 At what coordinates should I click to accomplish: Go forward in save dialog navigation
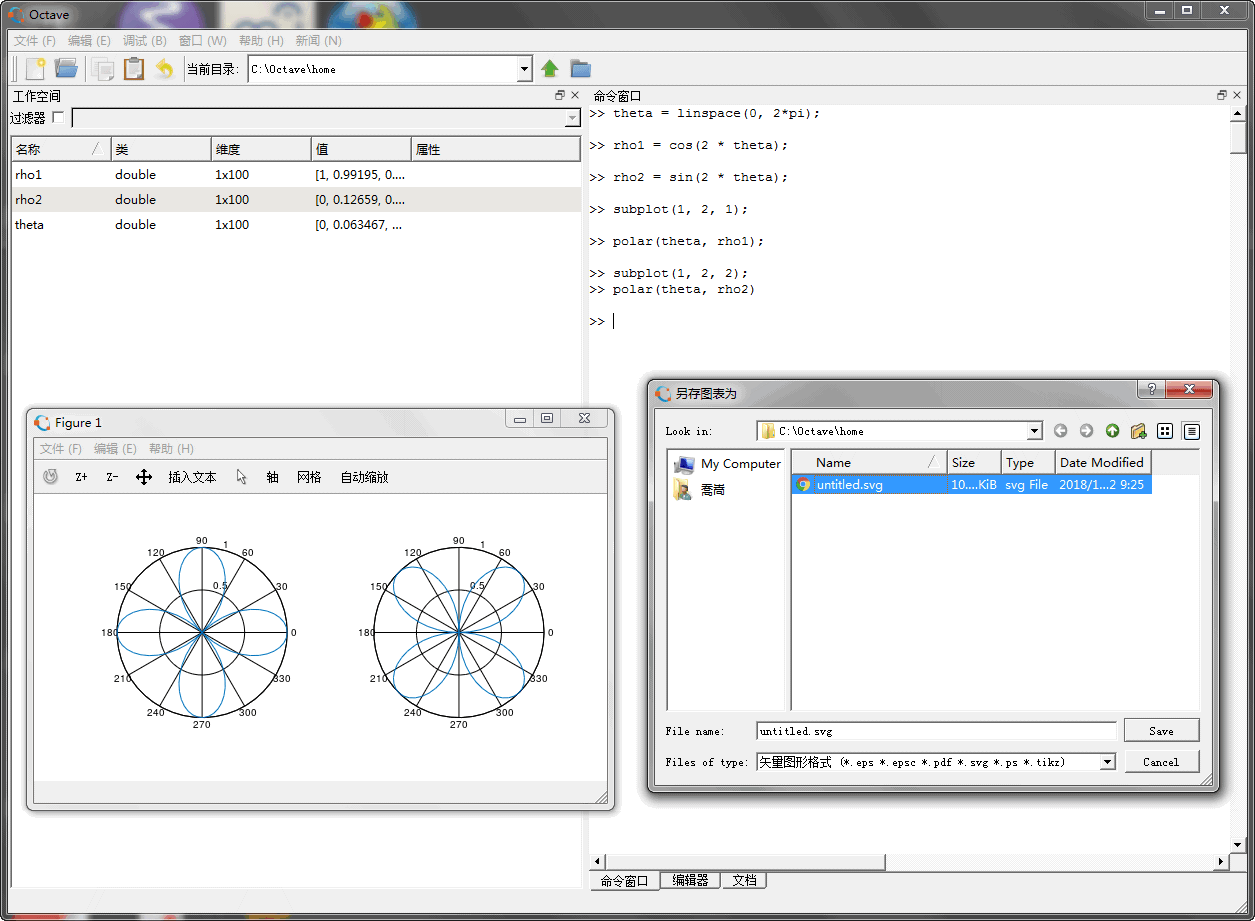[1087, 431]
